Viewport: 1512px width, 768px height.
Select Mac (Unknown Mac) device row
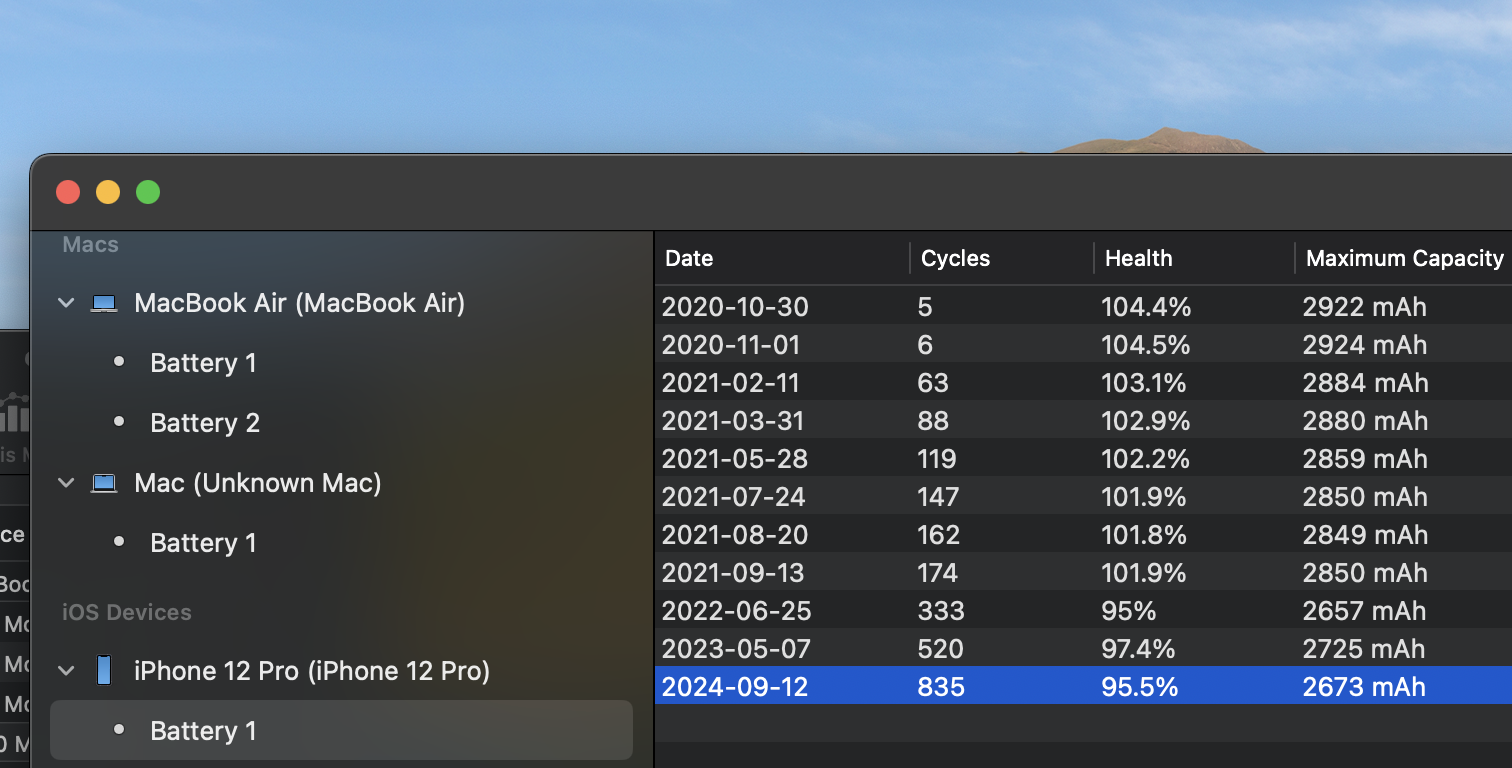(341, 483)
